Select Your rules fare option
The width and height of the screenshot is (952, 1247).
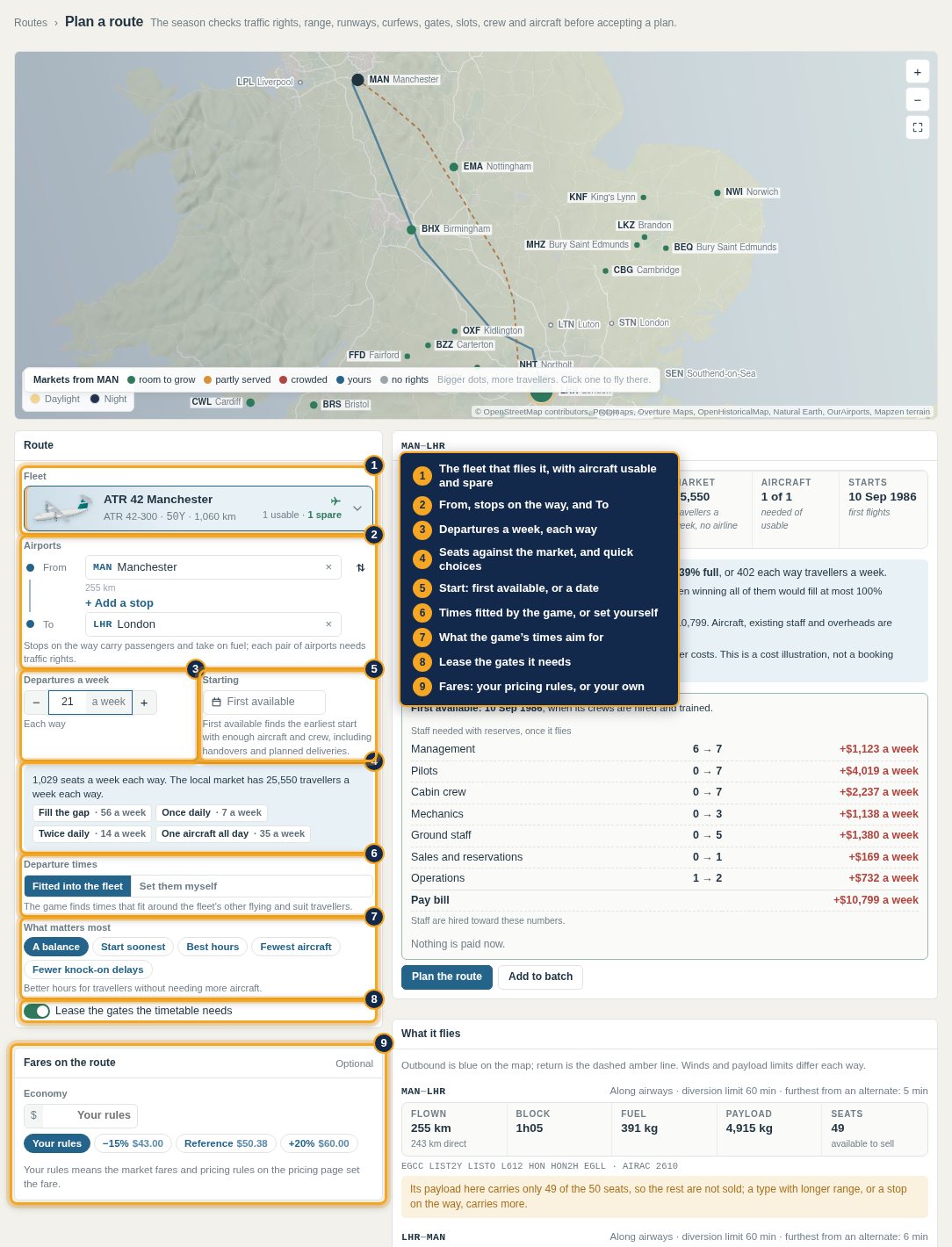57,1143
